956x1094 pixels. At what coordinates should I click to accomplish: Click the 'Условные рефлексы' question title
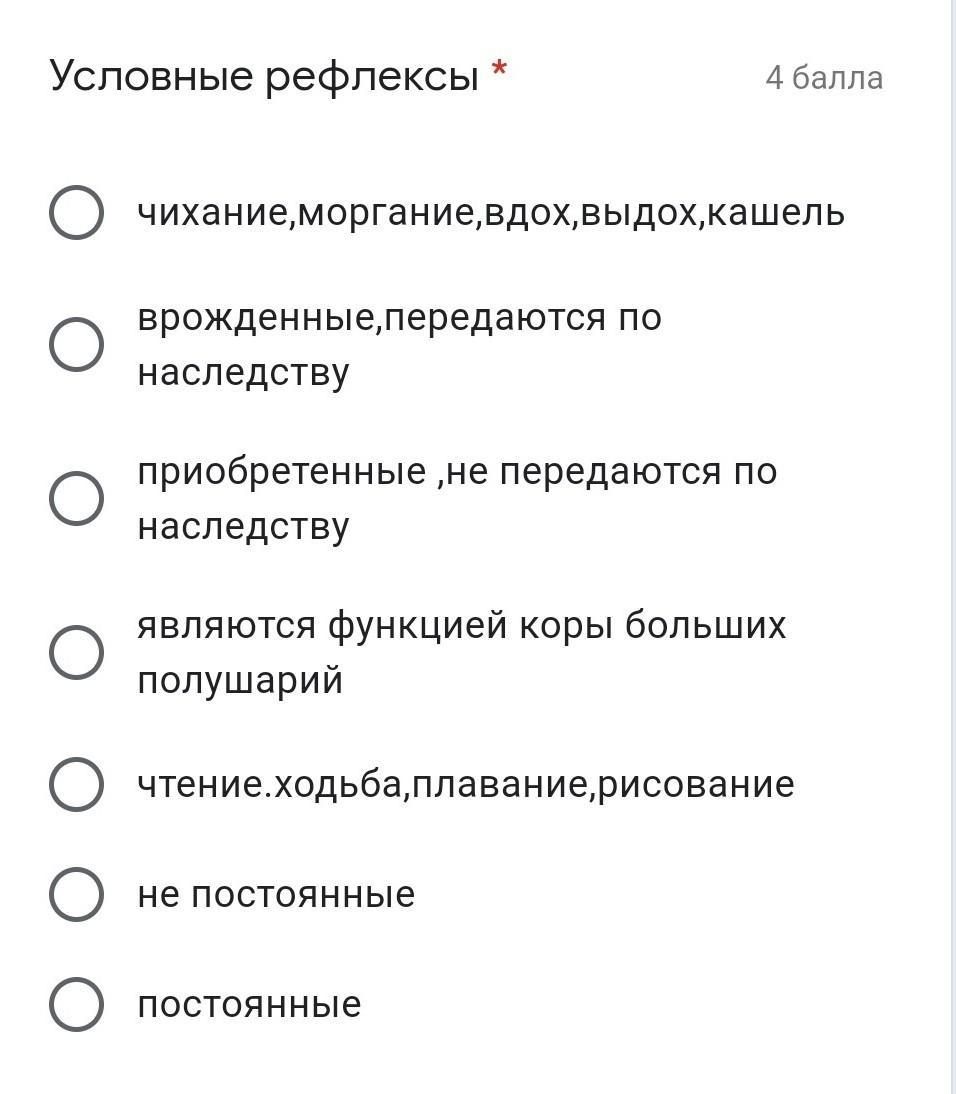click(264, 77)
